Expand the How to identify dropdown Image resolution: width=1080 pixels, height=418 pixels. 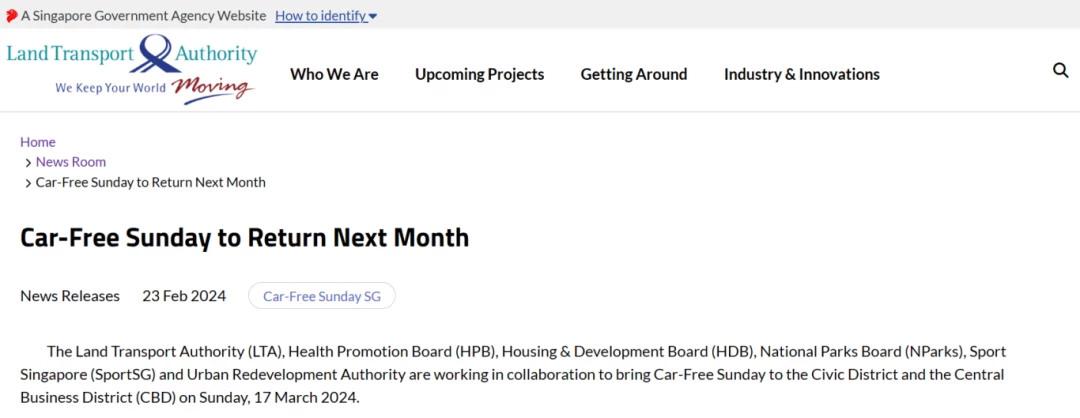(326, 16)
